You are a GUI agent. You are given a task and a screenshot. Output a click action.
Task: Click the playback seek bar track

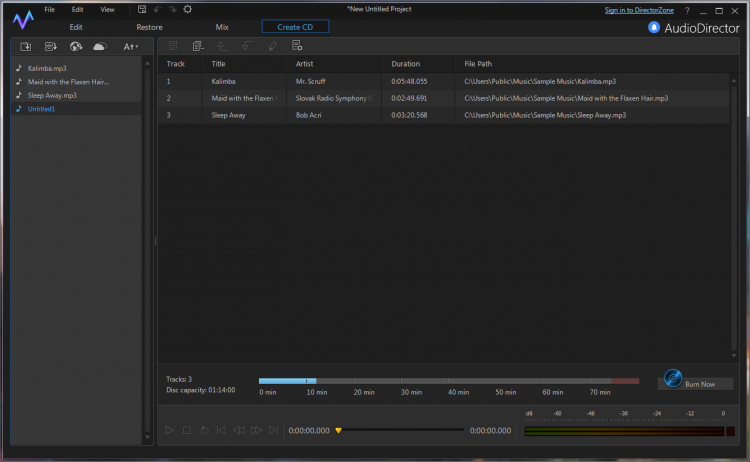(401, 430)
